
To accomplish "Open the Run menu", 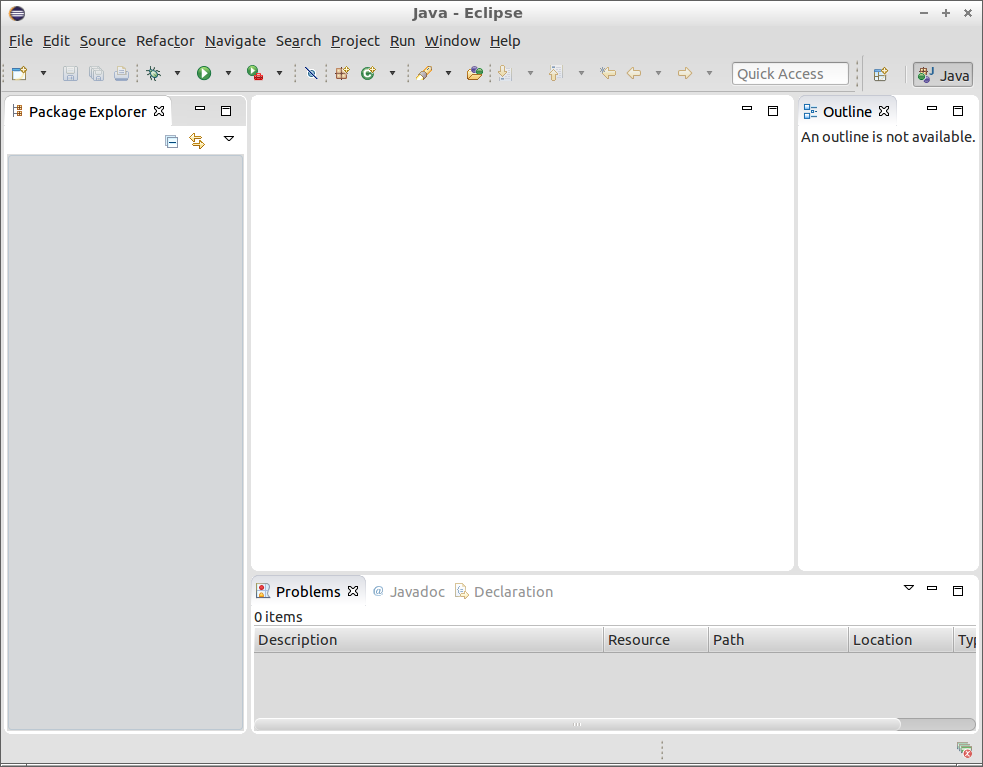I will pos(402,41).
